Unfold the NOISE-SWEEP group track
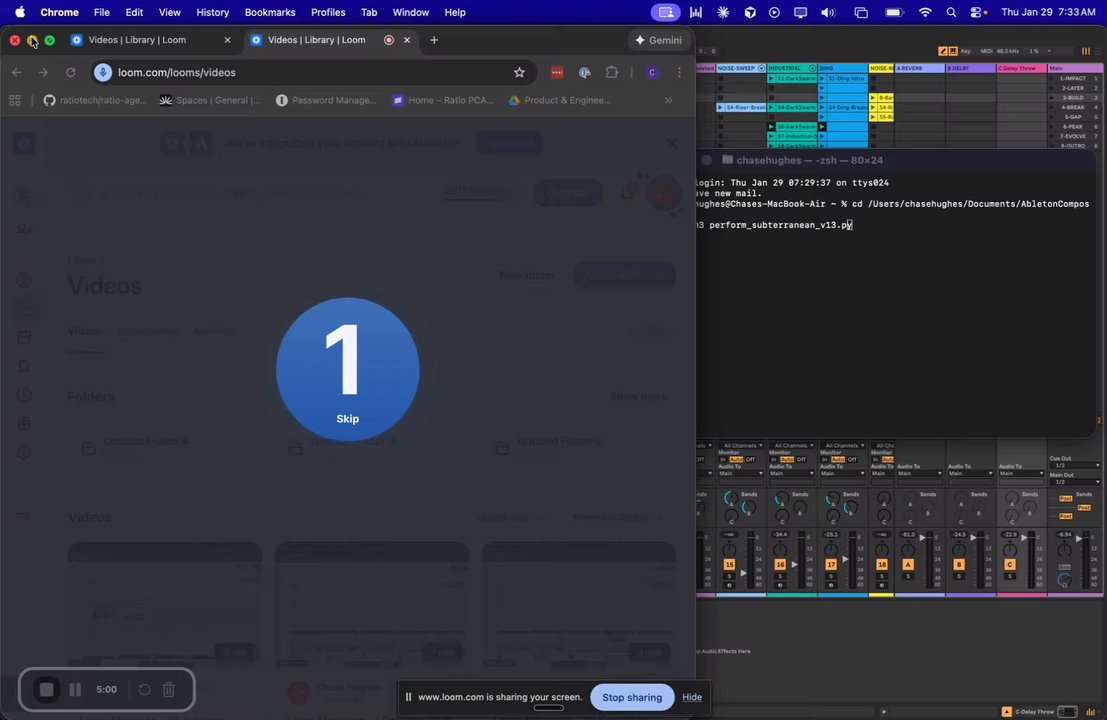Viewport: 1107px width, 720px height. click(x=761, y=68)
